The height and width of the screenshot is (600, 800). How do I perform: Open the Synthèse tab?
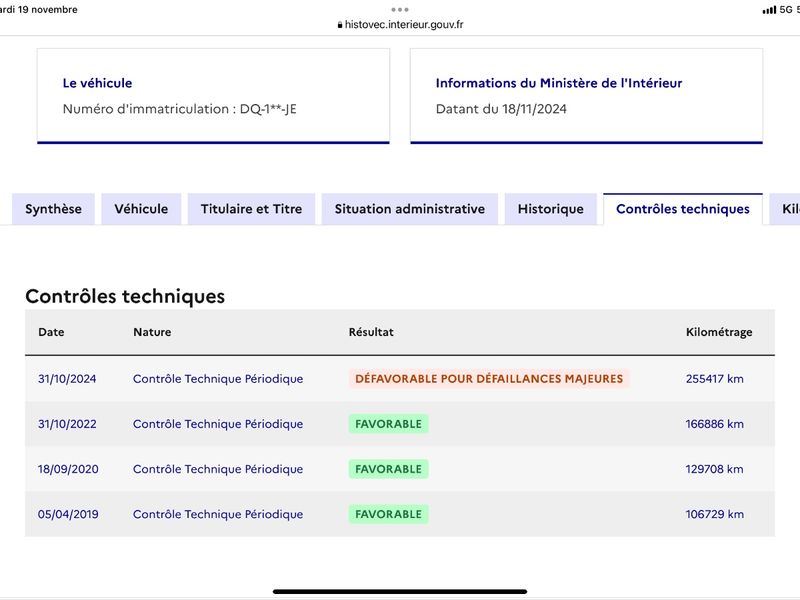pyautogui.click(x=54, y=209)
